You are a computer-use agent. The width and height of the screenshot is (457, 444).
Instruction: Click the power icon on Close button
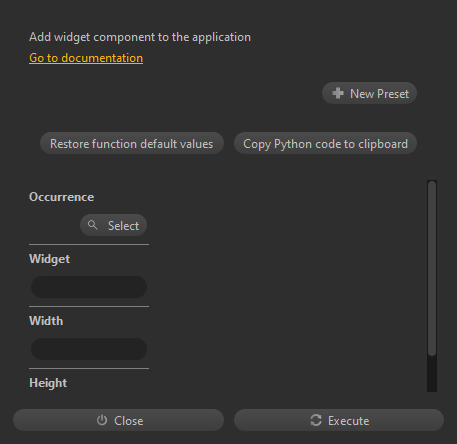(x=102, y=420)
